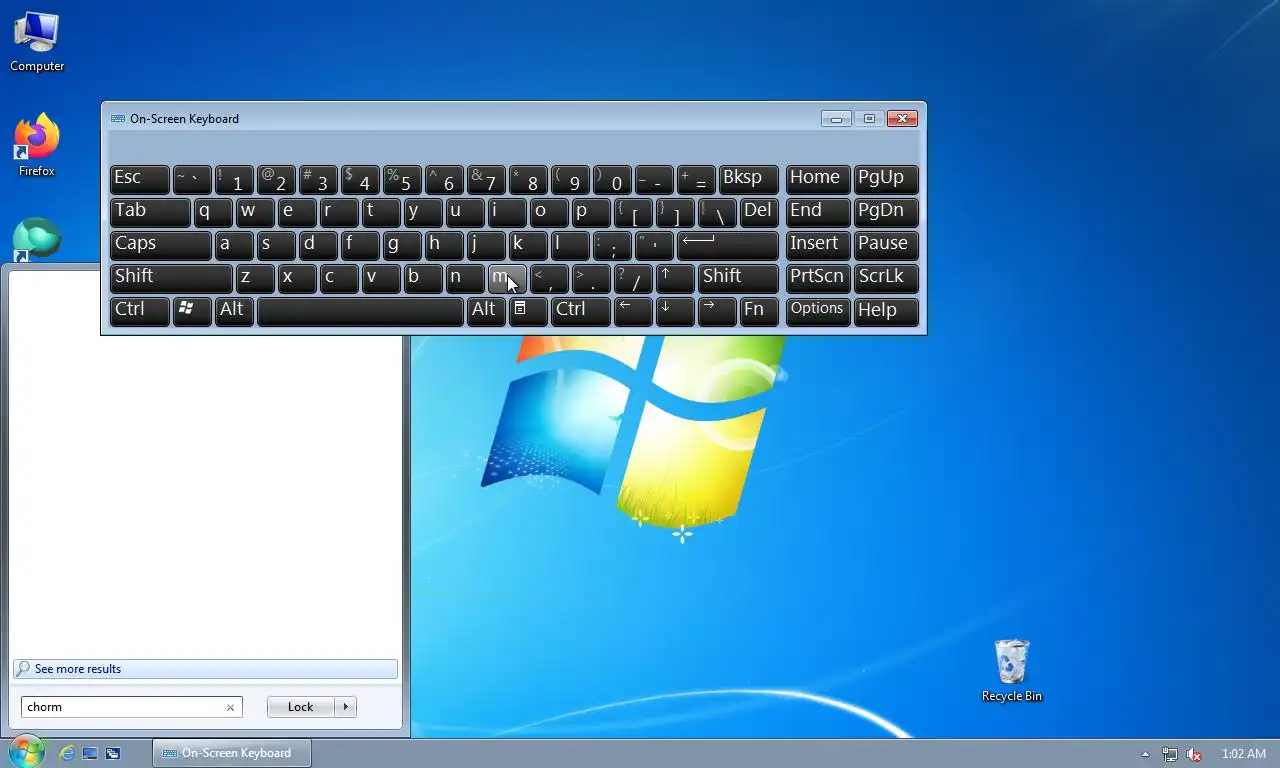
Task: Toggle the right Ctrl key
Action: click(x=580, y=311)
